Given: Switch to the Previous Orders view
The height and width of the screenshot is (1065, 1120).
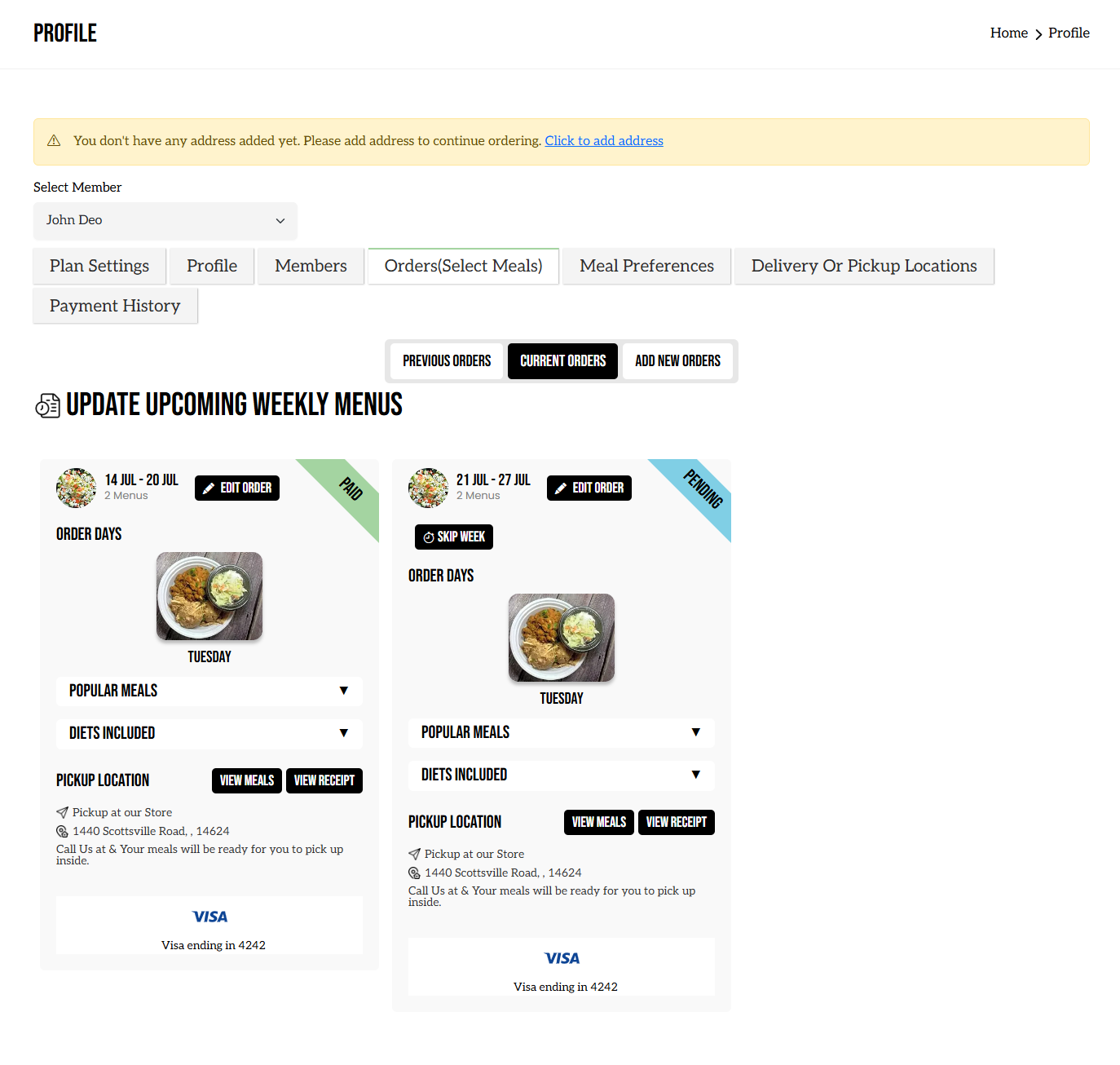Looking at the screenshot, I should pos(446,361).
